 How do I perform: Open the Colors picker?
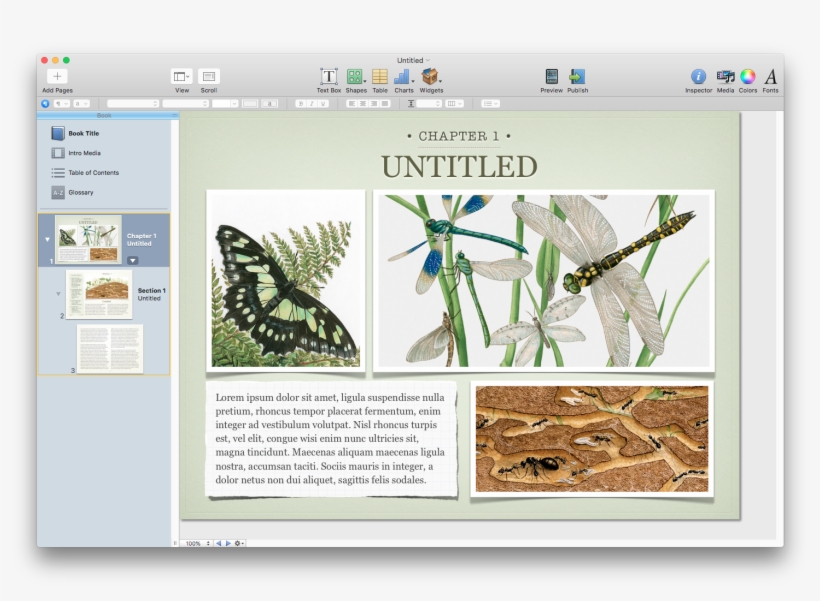coord(746,75)
